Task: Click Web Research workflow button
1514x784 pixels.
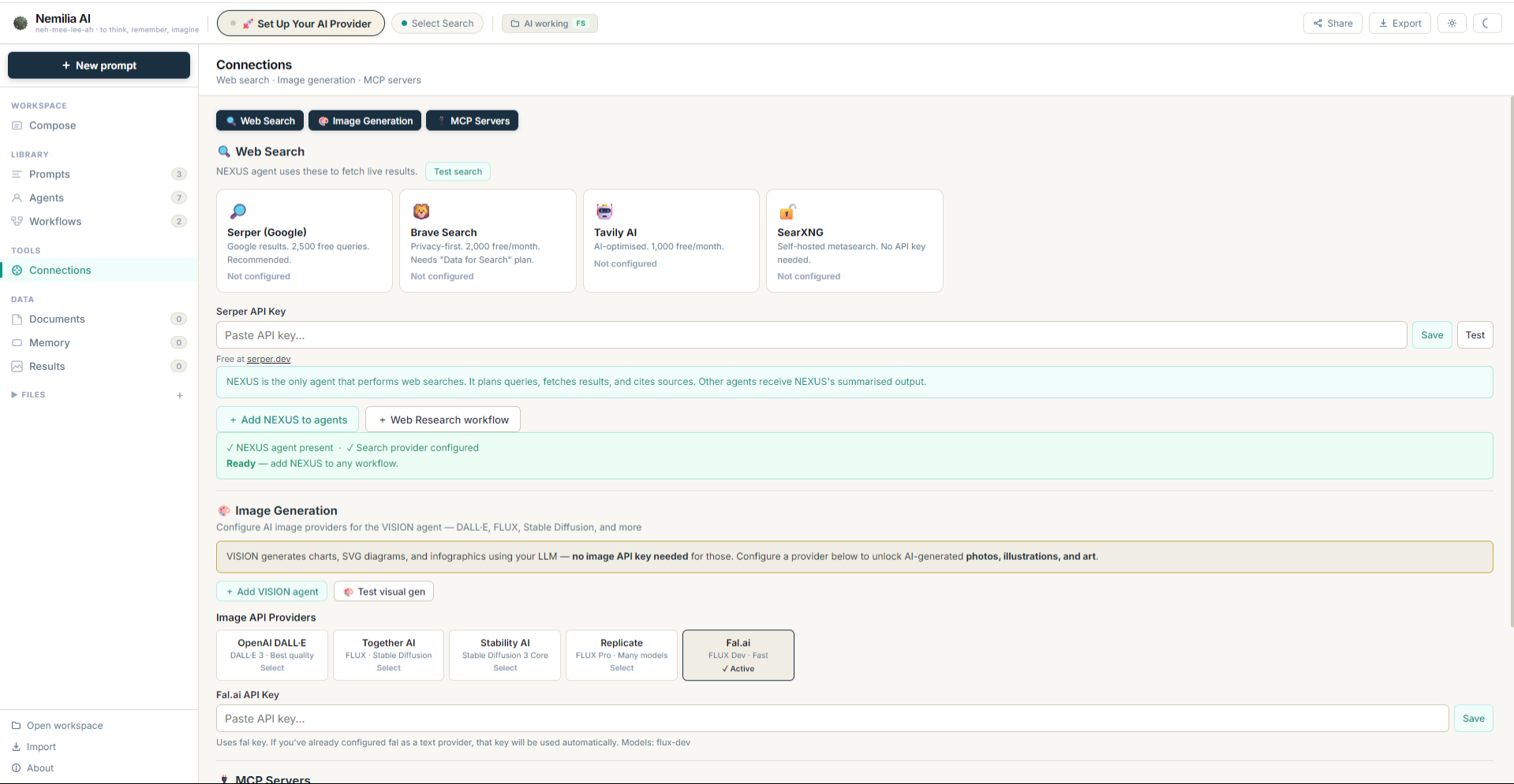Action: tap(443, 420)
